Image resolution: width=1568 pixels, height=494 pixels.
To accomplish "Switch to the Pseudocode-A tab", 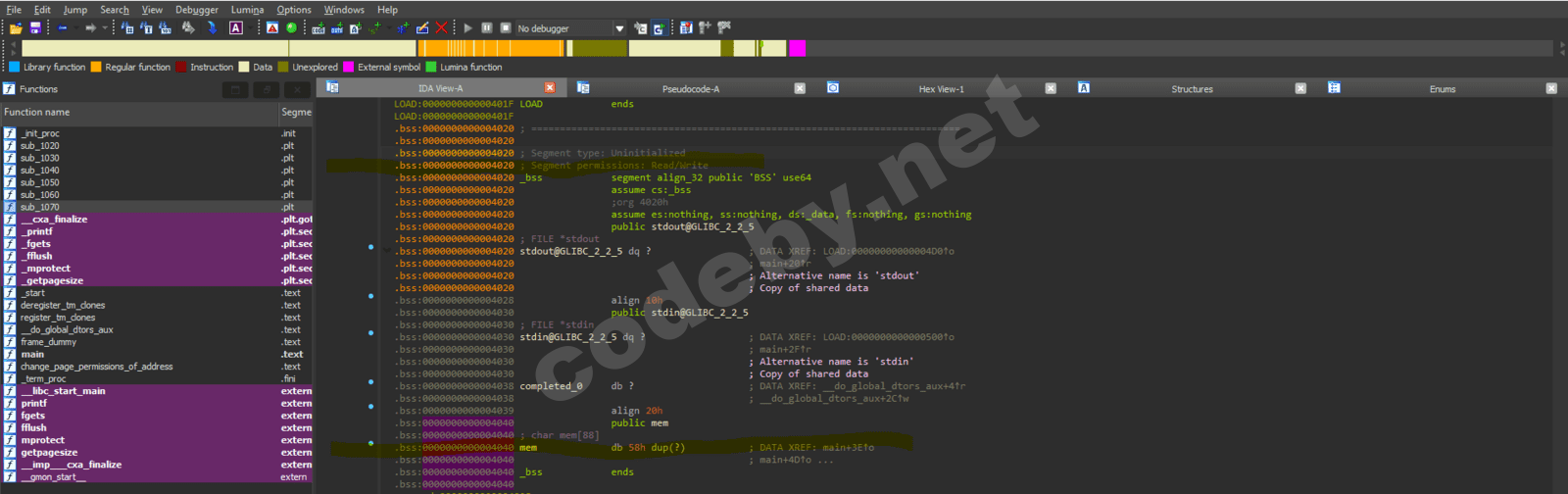I will pyautogui.click(x=690, y=89).
